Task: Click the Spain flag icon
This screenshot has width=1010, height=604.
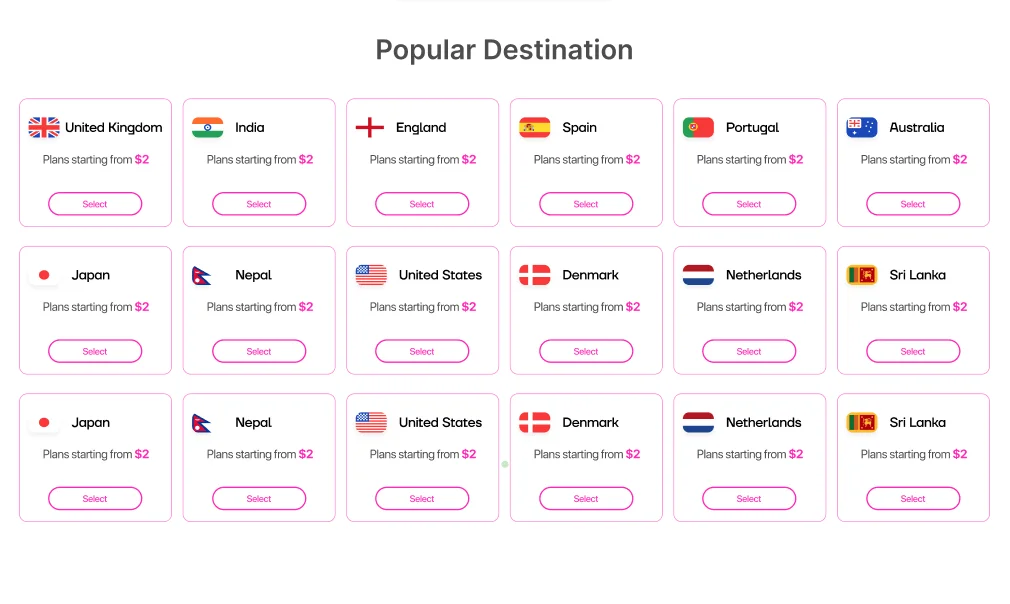Action: 535,127
